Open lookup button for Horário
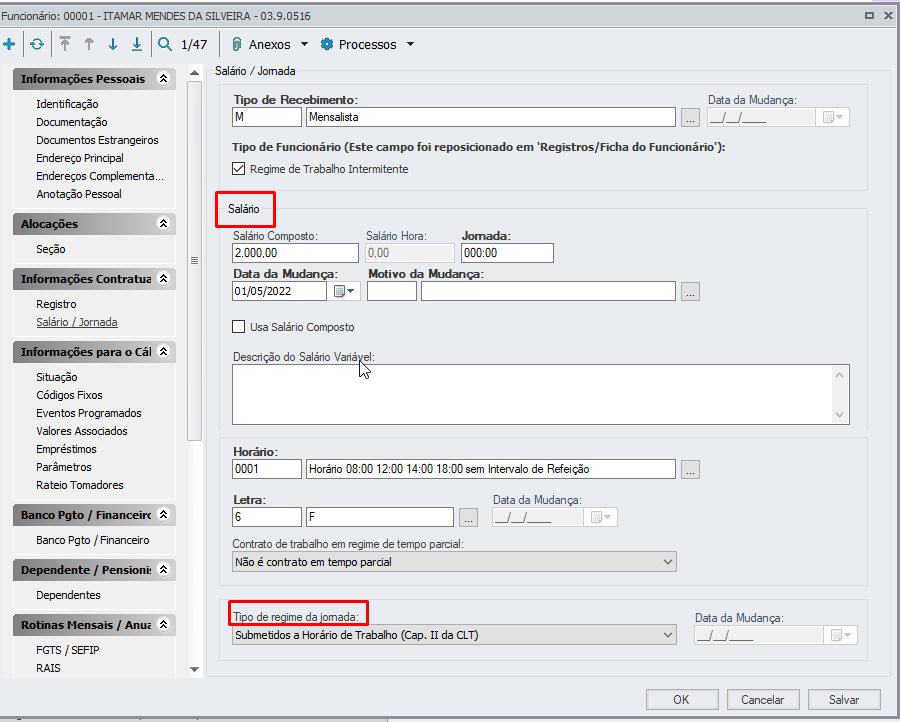This screenshot has height=722, width=900. coord(690,469)
